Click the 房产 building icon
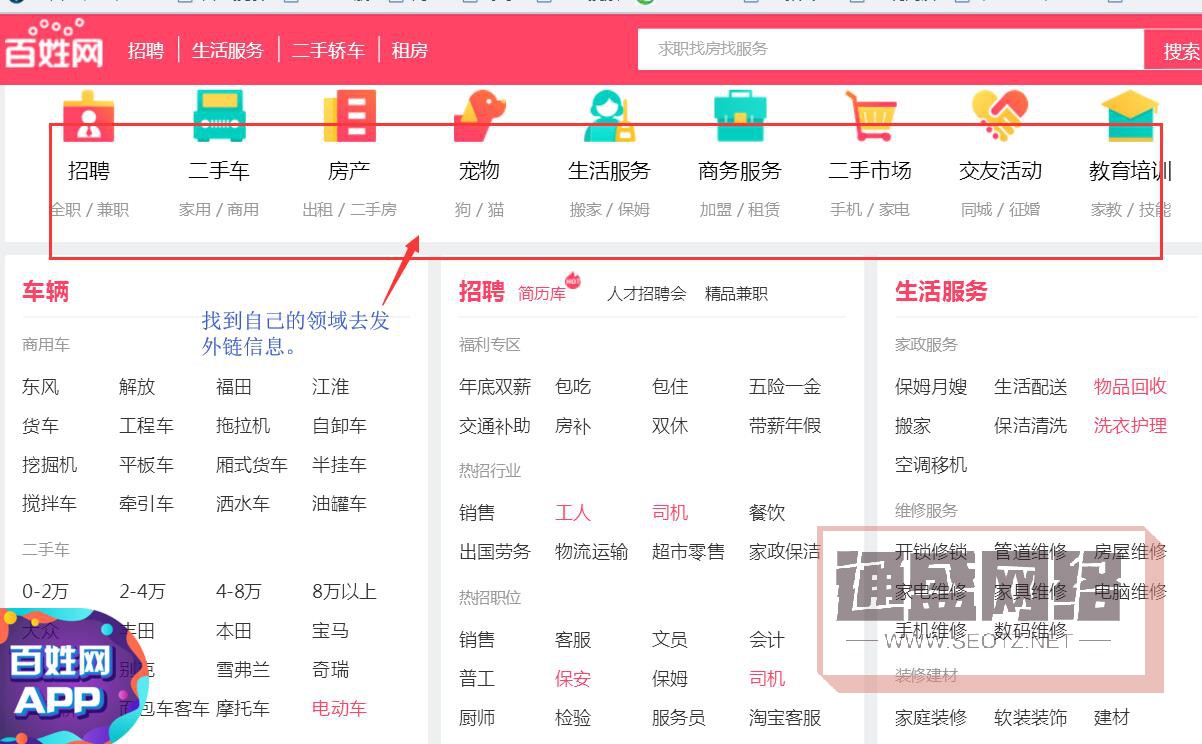This screenshot has width=1202, height=744. [x=348, y=114]
